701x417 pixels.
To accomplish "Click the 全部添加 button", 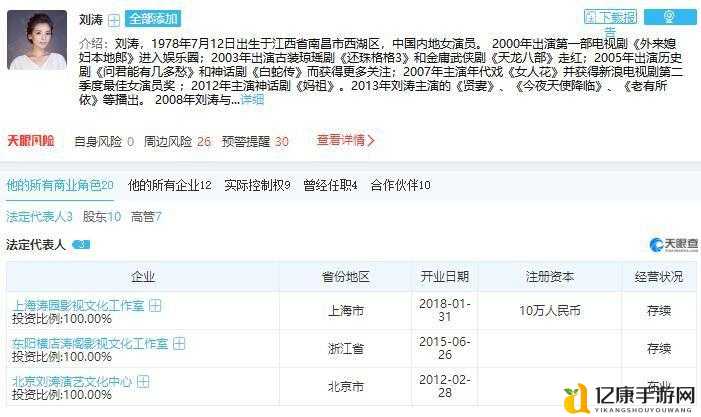I will coord(153,19).
